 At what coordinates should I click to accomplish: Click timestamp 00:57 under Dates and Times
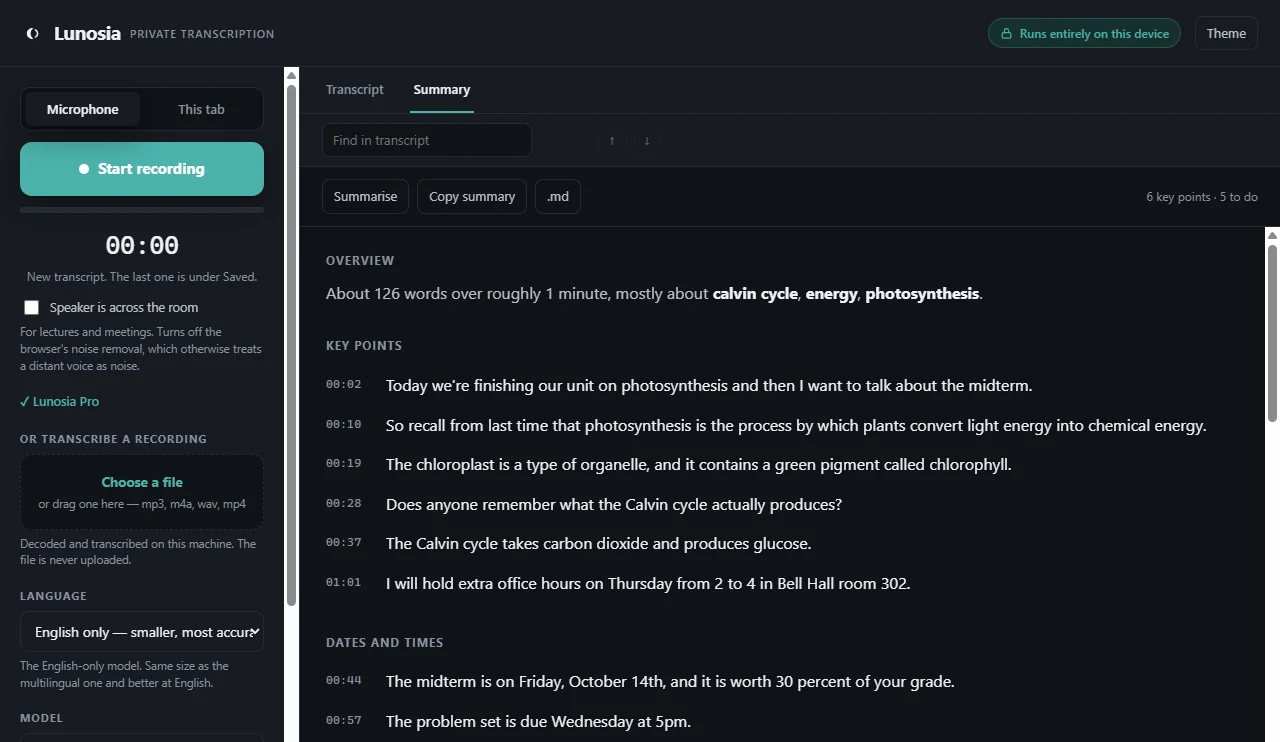click(343, 720)
